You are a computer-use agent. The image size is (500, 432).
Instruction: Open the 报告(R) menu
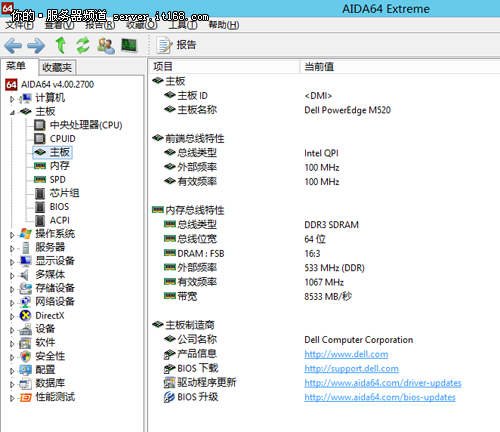point(100,25)
